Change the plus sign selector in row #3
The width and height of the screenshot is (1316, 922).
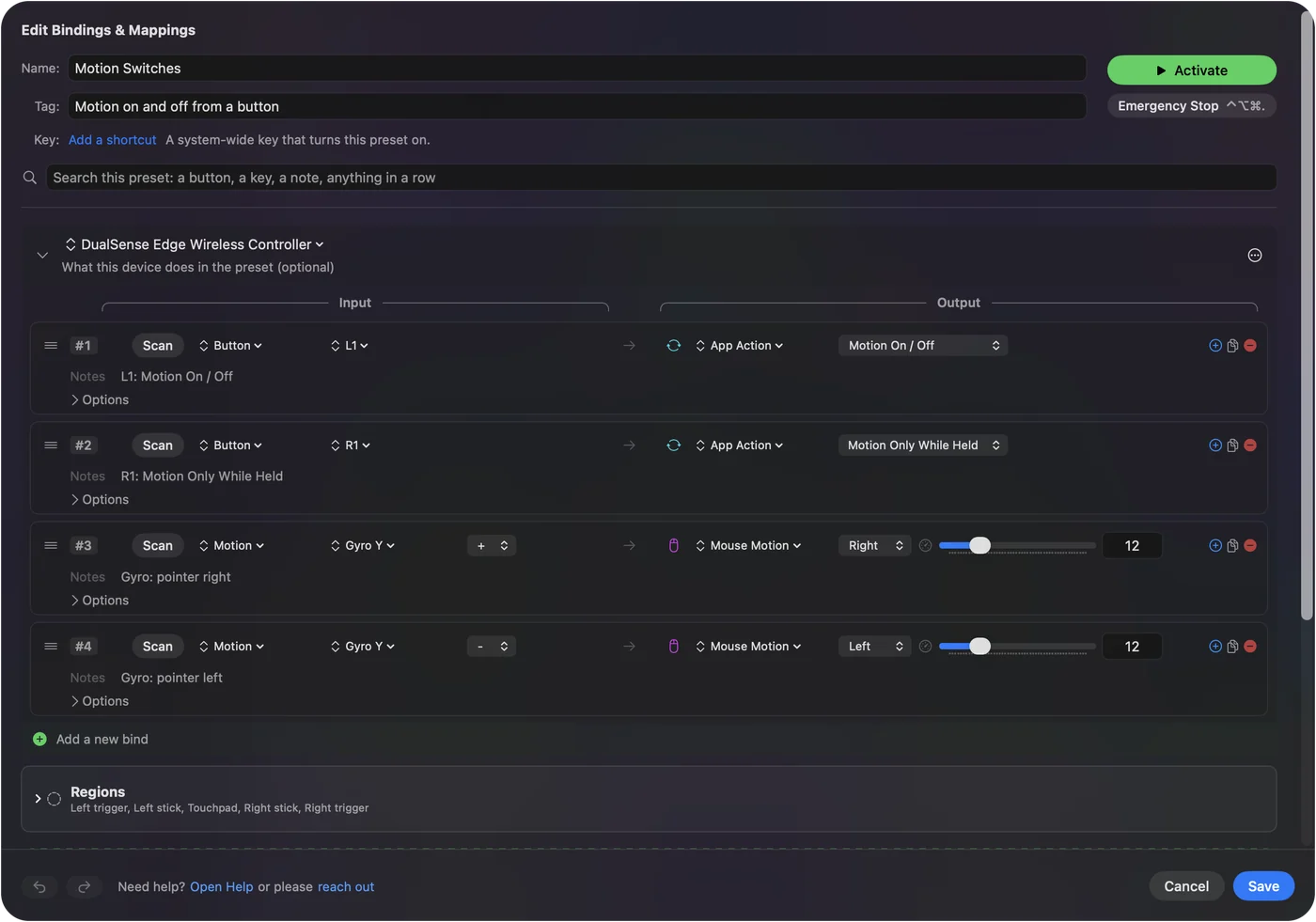492,546
